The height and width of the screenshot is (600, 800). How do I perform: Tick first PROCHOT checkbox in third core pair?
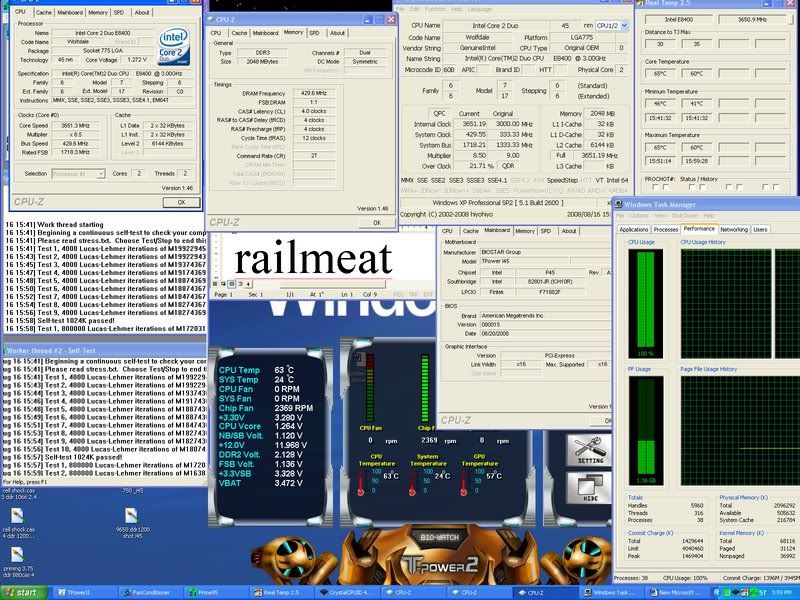click(729, 187)
